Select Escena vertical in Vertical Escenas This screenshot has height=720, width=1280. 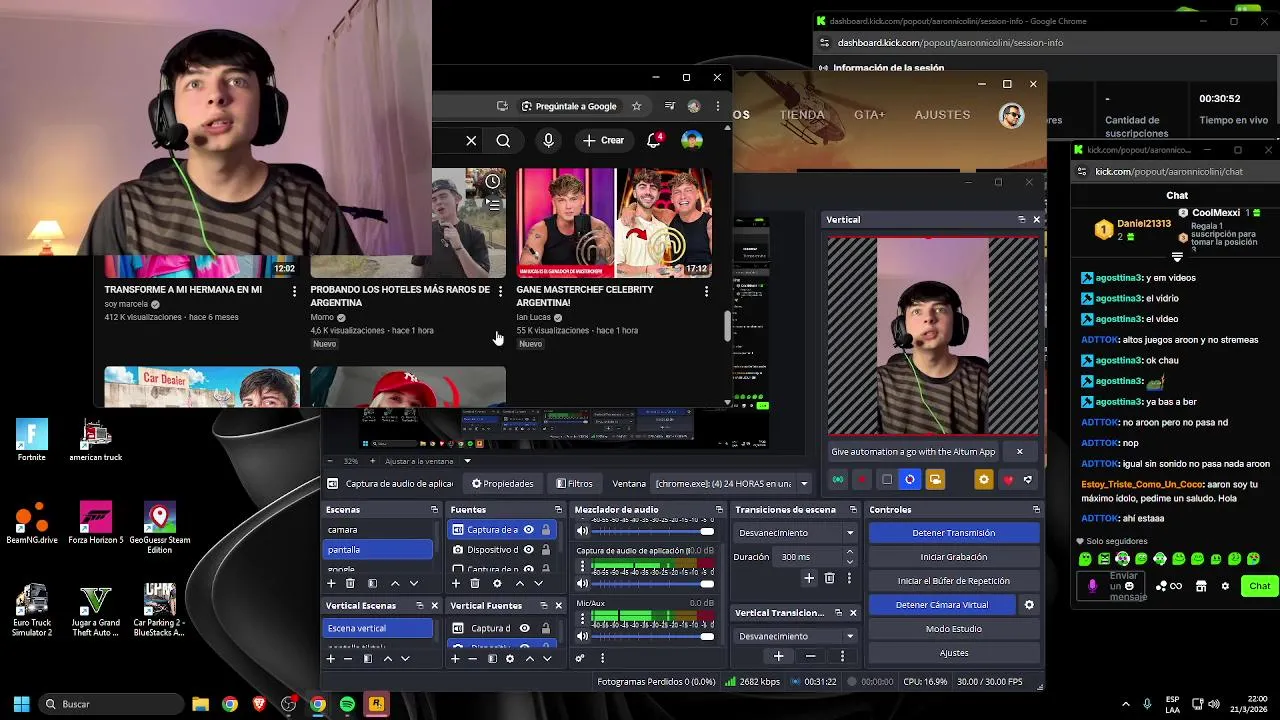379,628
